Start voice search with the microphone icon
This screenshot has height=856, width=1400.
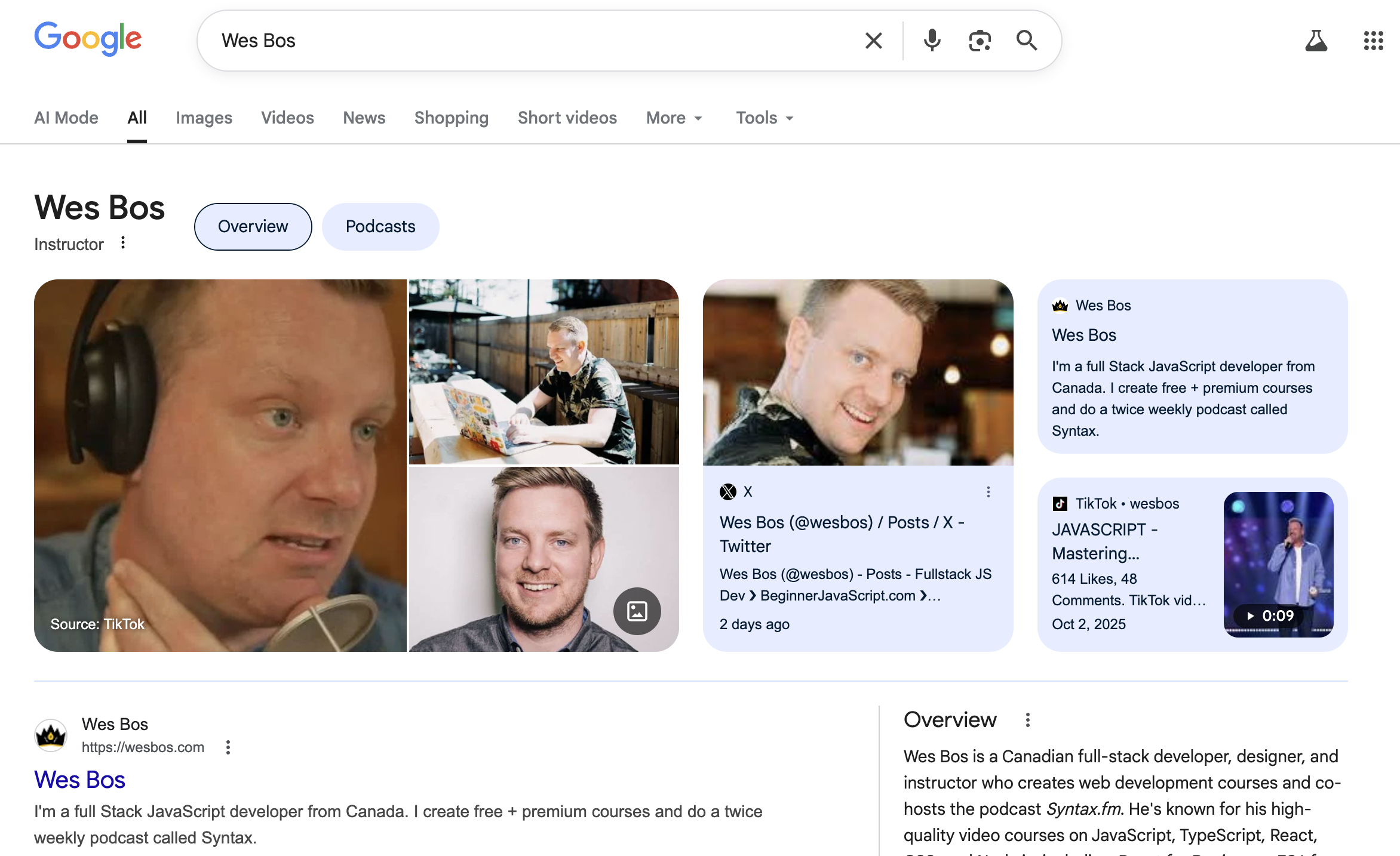pyautogui.click(x=932, y=41)
